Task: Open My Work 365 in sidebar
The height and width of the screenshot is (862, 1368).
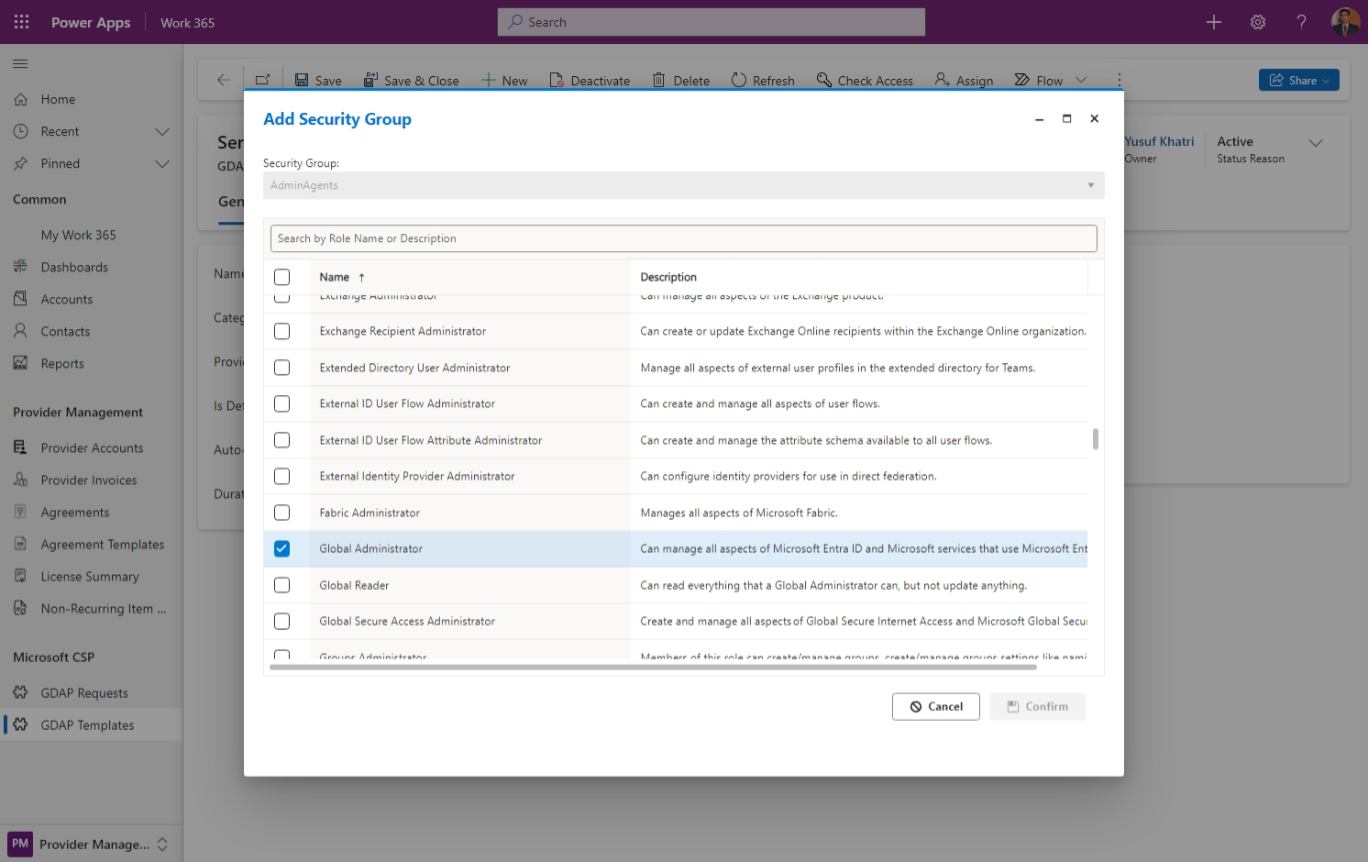Action: (x=78, y=235)
